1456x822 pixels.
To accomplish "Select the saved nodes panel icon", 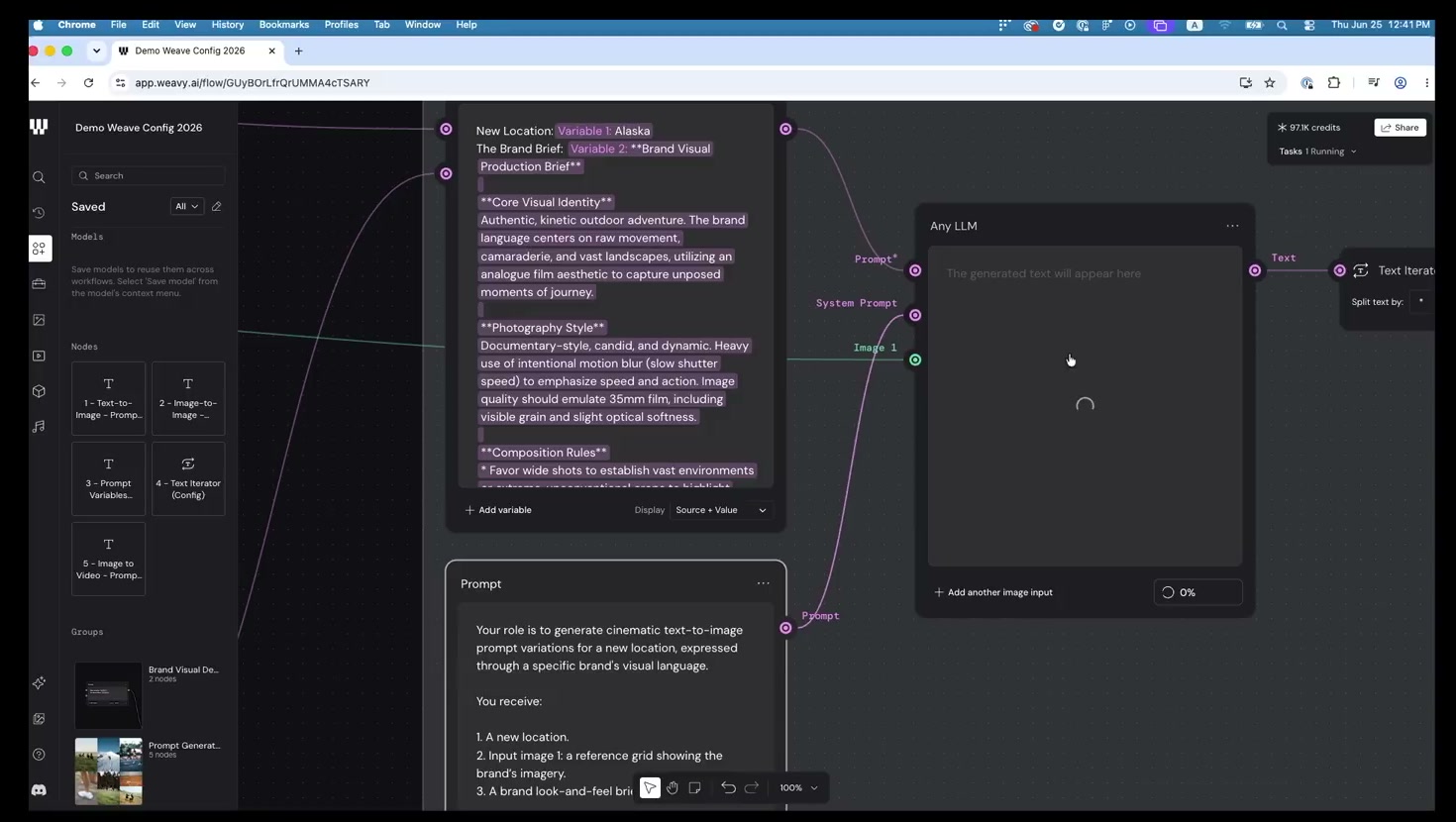I will coord(39,249).
